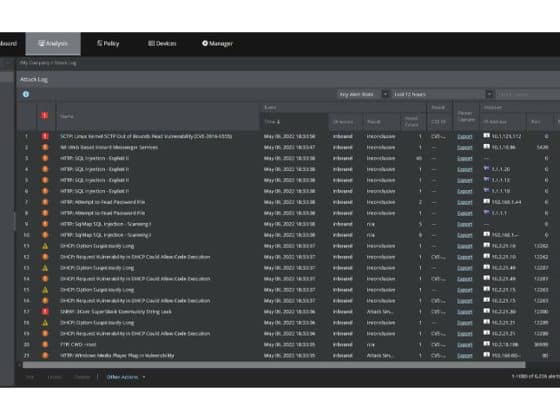Click the host icon beside 10.1.124.112

pyautogui.click(x=486, y=136)
